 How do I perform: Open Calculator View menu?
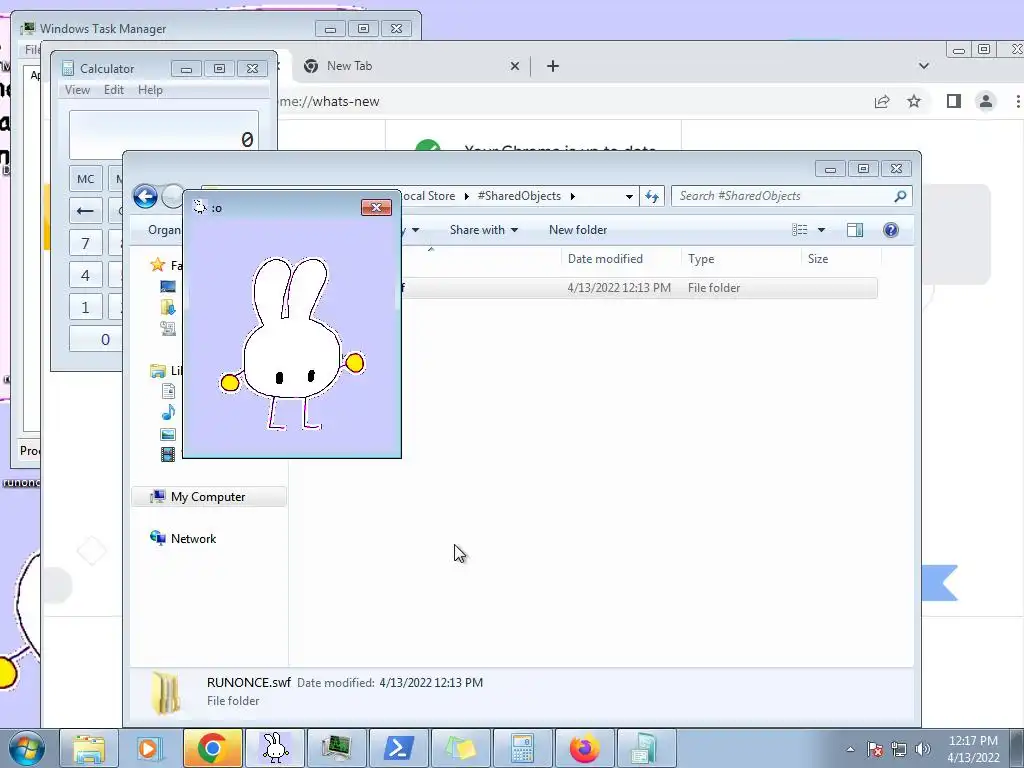[77, 90]
